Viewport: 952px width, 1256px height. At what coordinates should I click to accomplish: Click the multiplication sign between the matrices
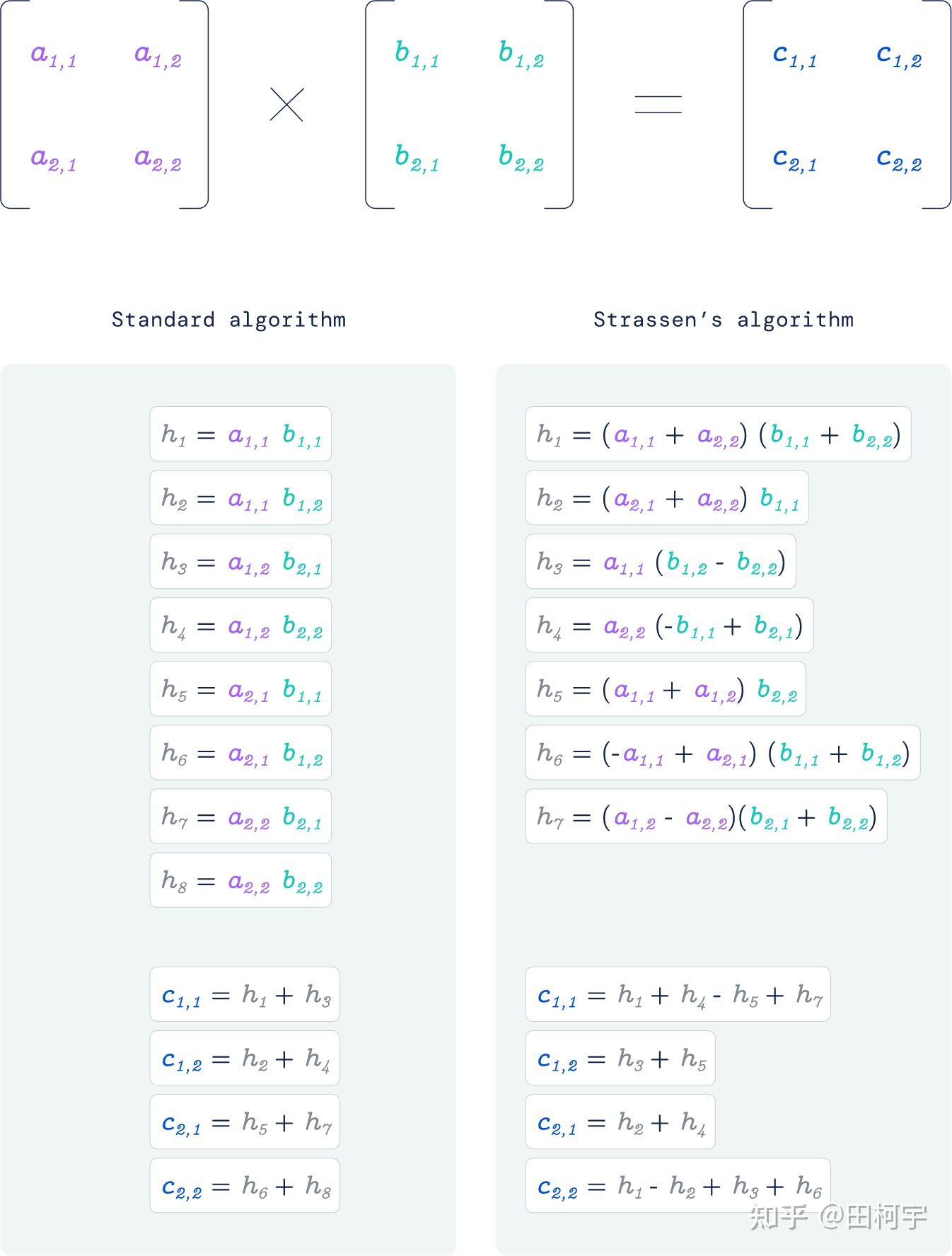pyautogui.click(x=286, y=105)
